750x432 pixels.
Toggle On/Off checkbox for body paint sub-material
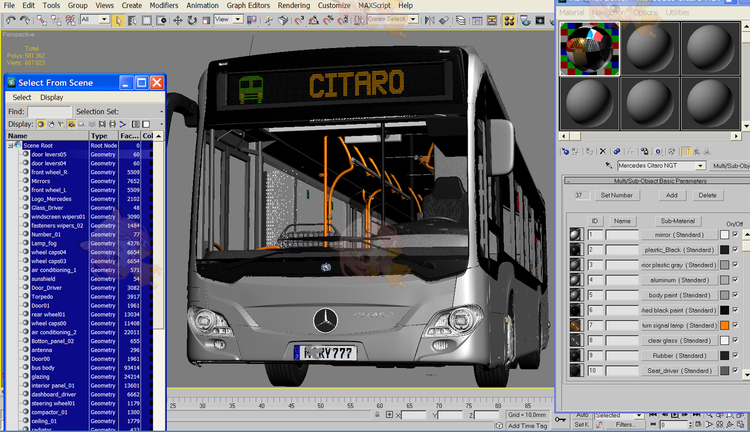tap(735, 295)
